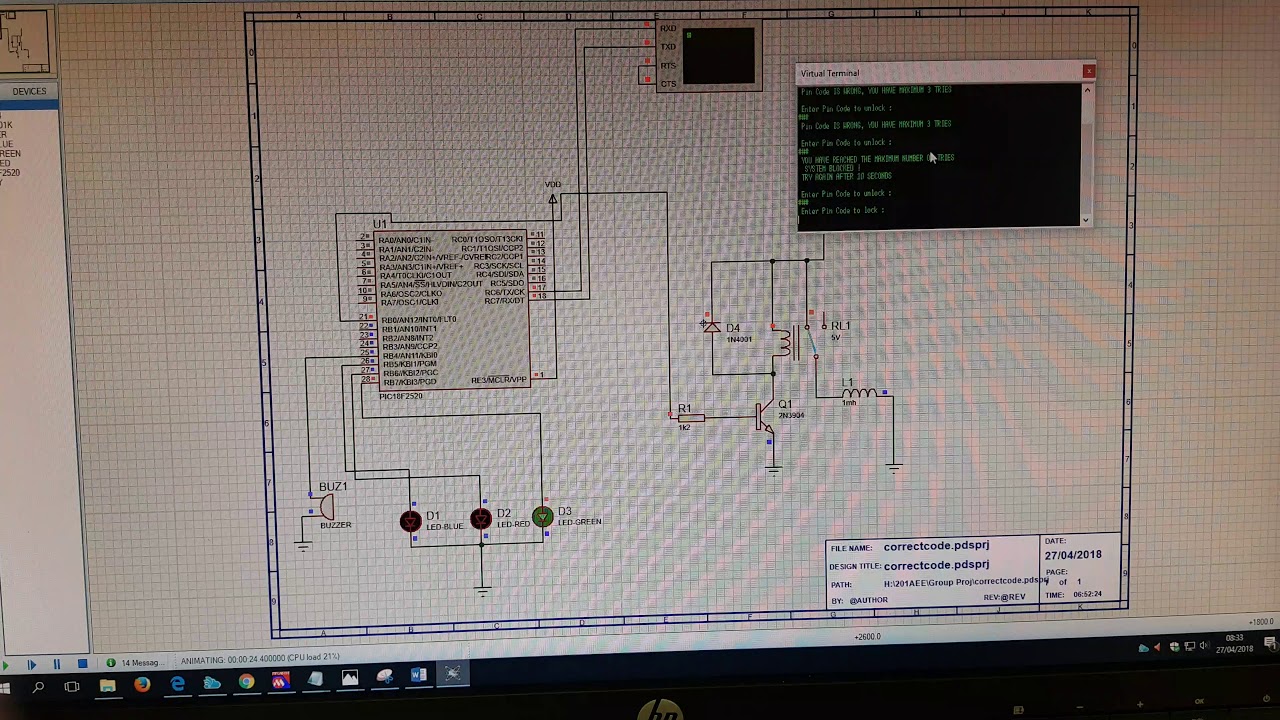1280x720 pixels.
Task: Click the Q1 2N3904 transistor
Action: tap(767, 417)
